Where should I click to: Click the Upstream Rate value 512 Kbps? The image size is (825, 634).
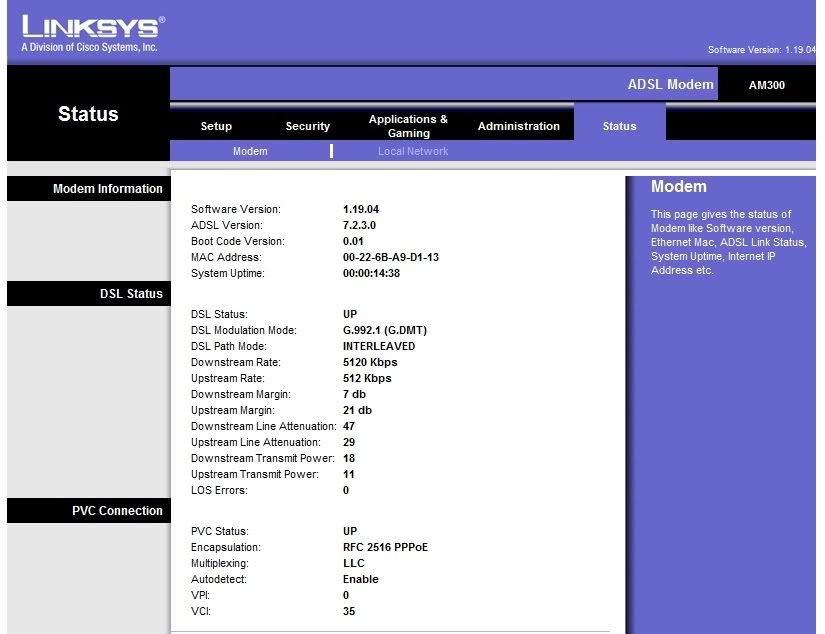point(367,378)
